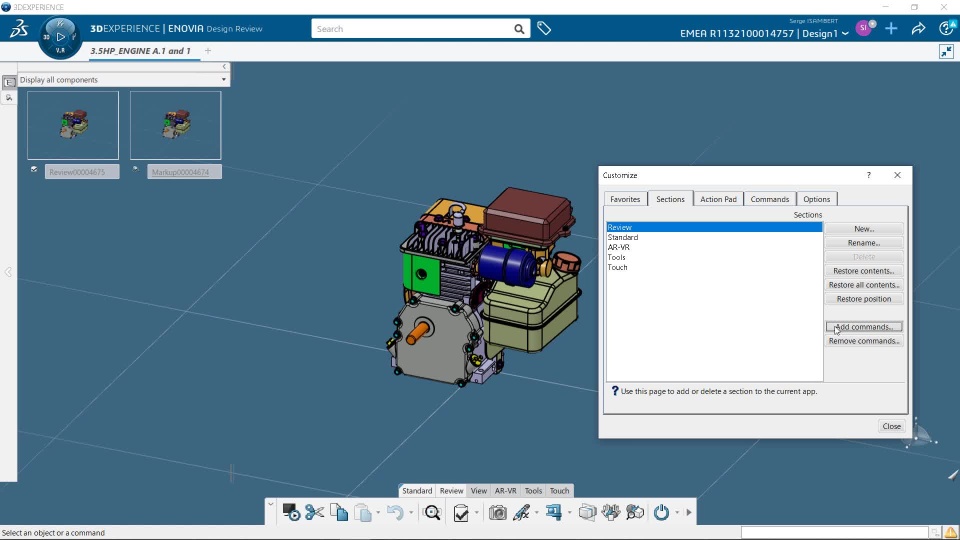Switch to Action Pad tab in Customize

718,199
